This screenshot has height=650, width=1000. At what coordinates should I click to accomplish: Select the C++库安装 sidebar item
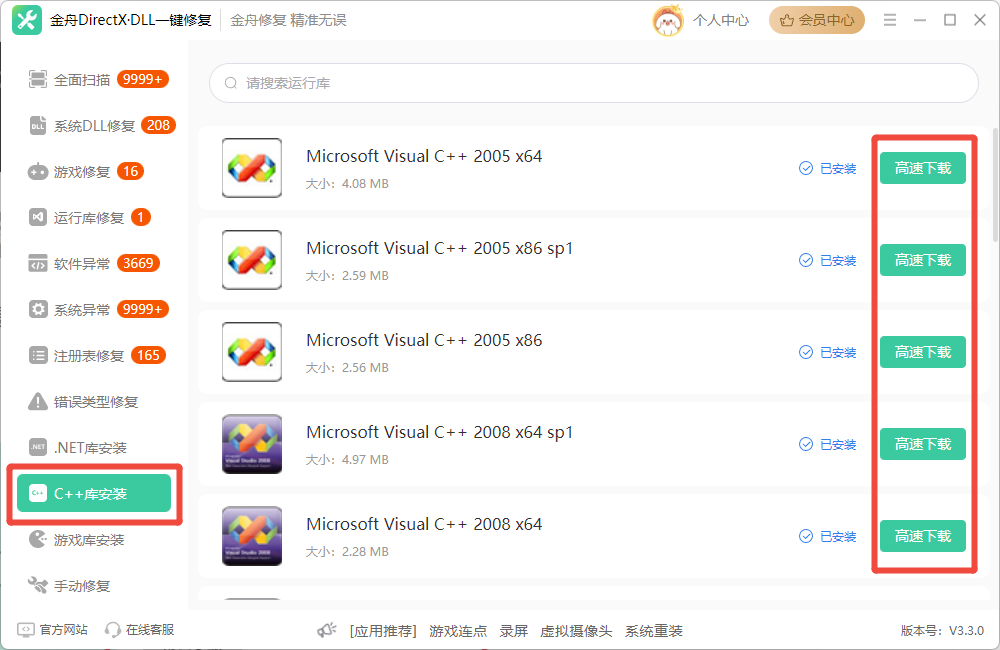[94, 494]
